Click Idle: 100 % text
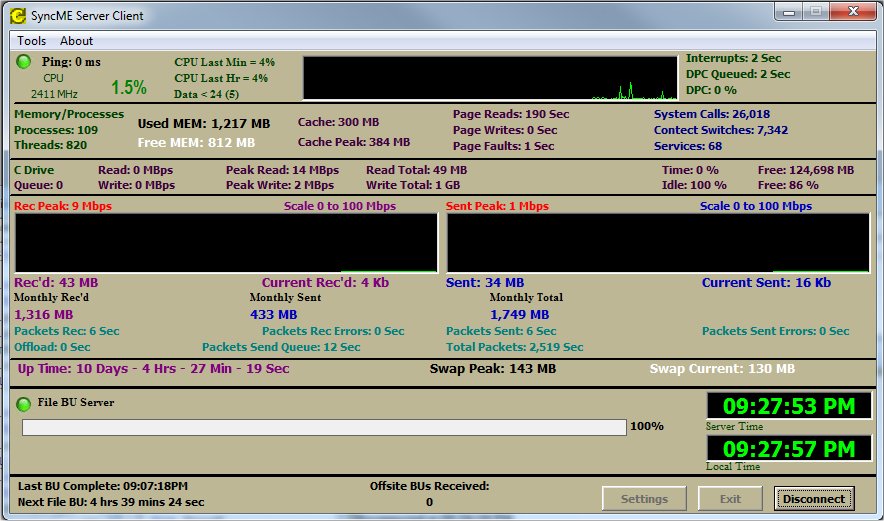The height and width of the screenshot is (521, 884). coord(694,185)
